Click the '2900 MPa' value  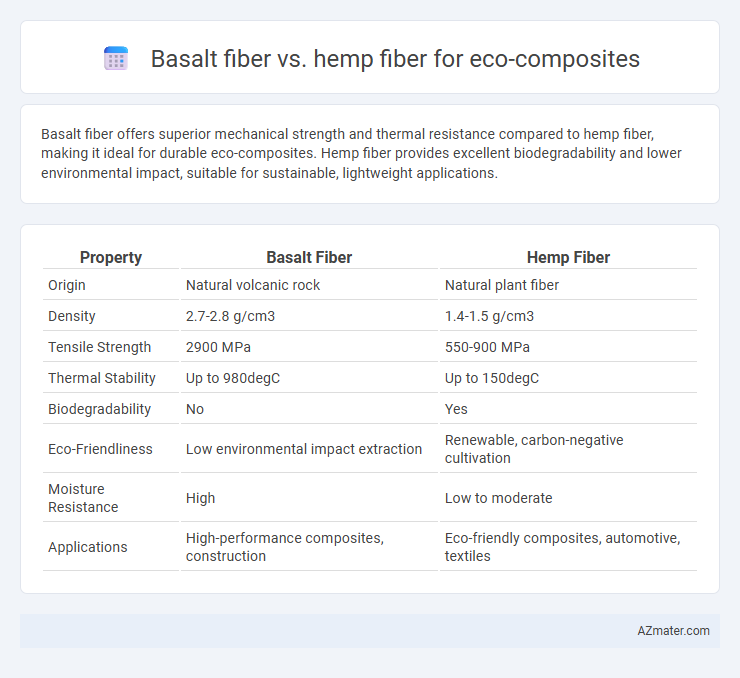pyautogui.click(x=218, y=347)
